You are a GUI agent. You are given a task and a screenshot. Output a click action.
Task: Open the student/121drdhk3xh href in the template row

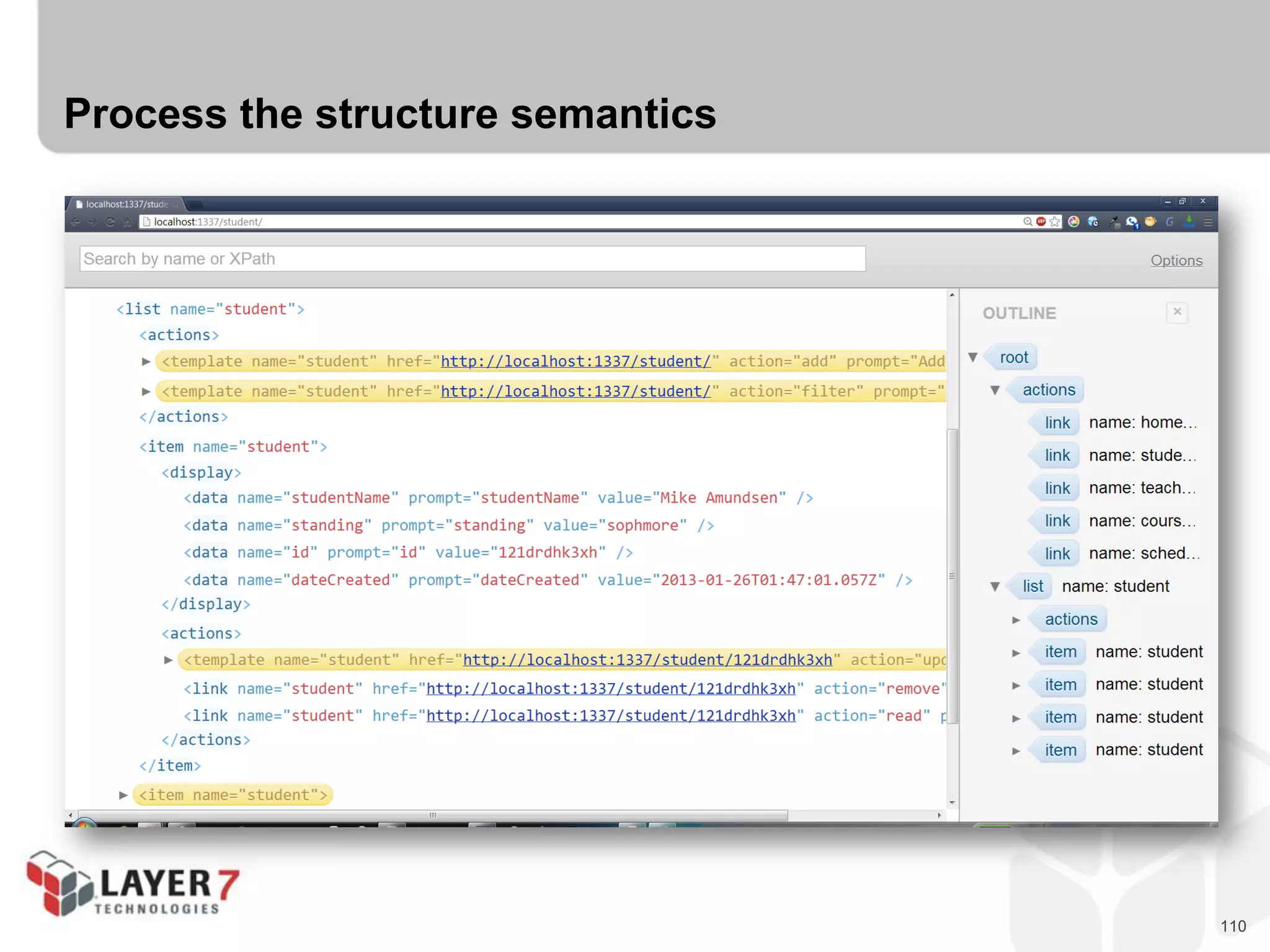[647, 660]
